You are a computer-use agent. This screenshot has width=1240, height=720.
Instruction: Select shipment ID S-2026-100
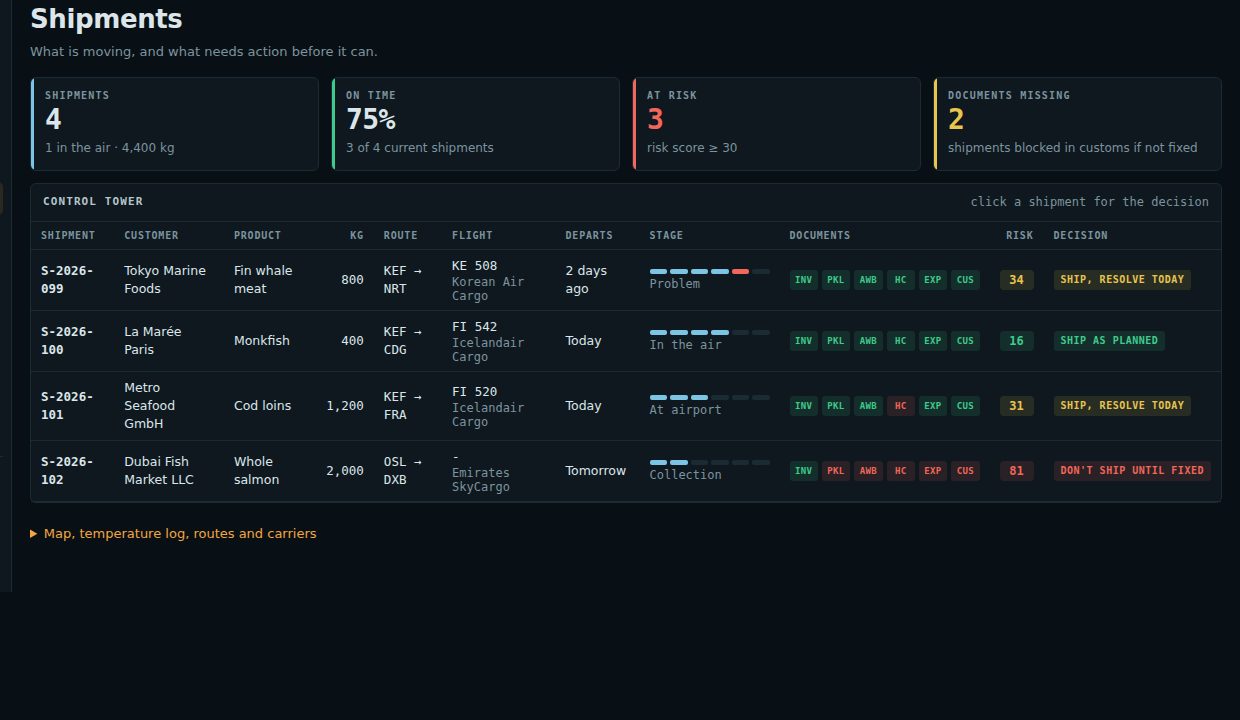[67, 341]
